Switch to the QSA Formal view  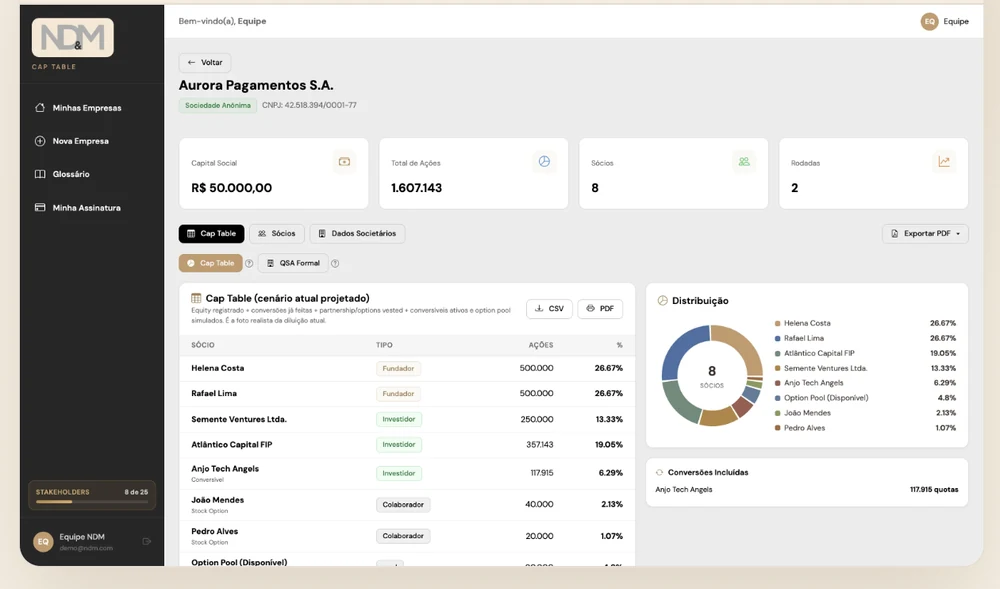point(293,263)
